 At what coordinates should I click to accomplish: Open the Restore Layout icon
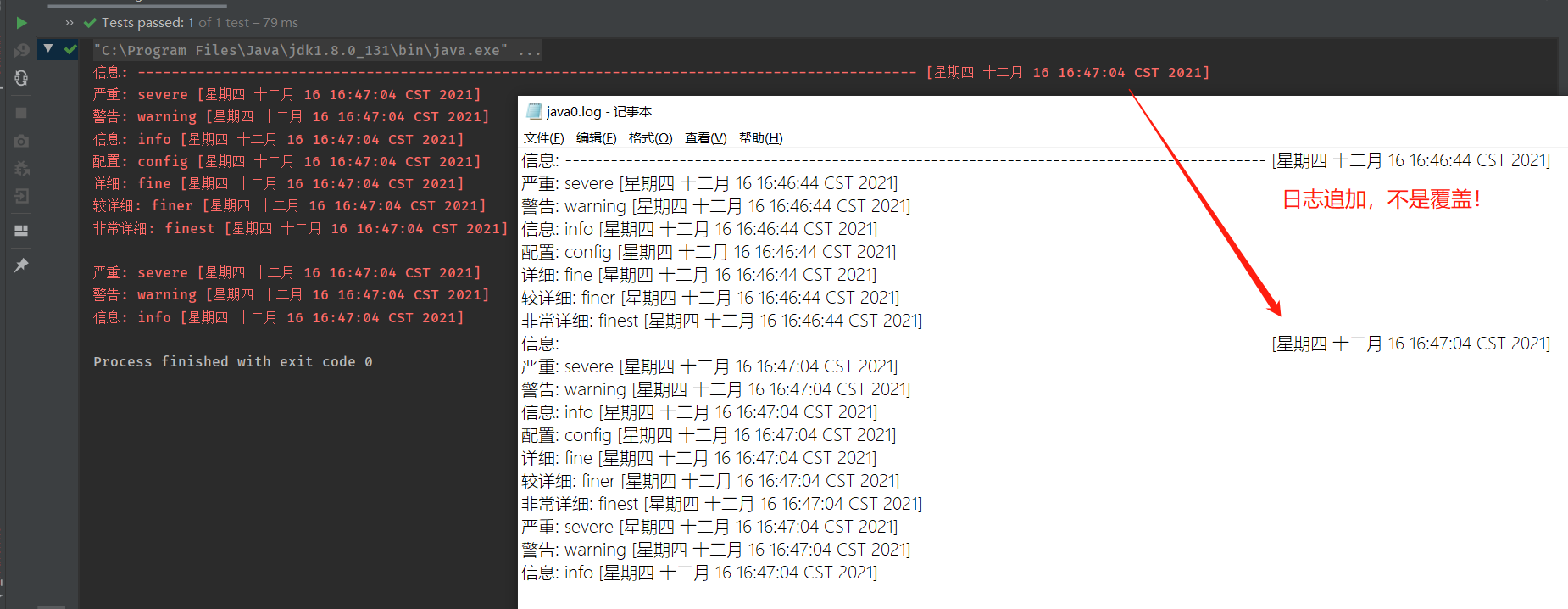point(21,231)
